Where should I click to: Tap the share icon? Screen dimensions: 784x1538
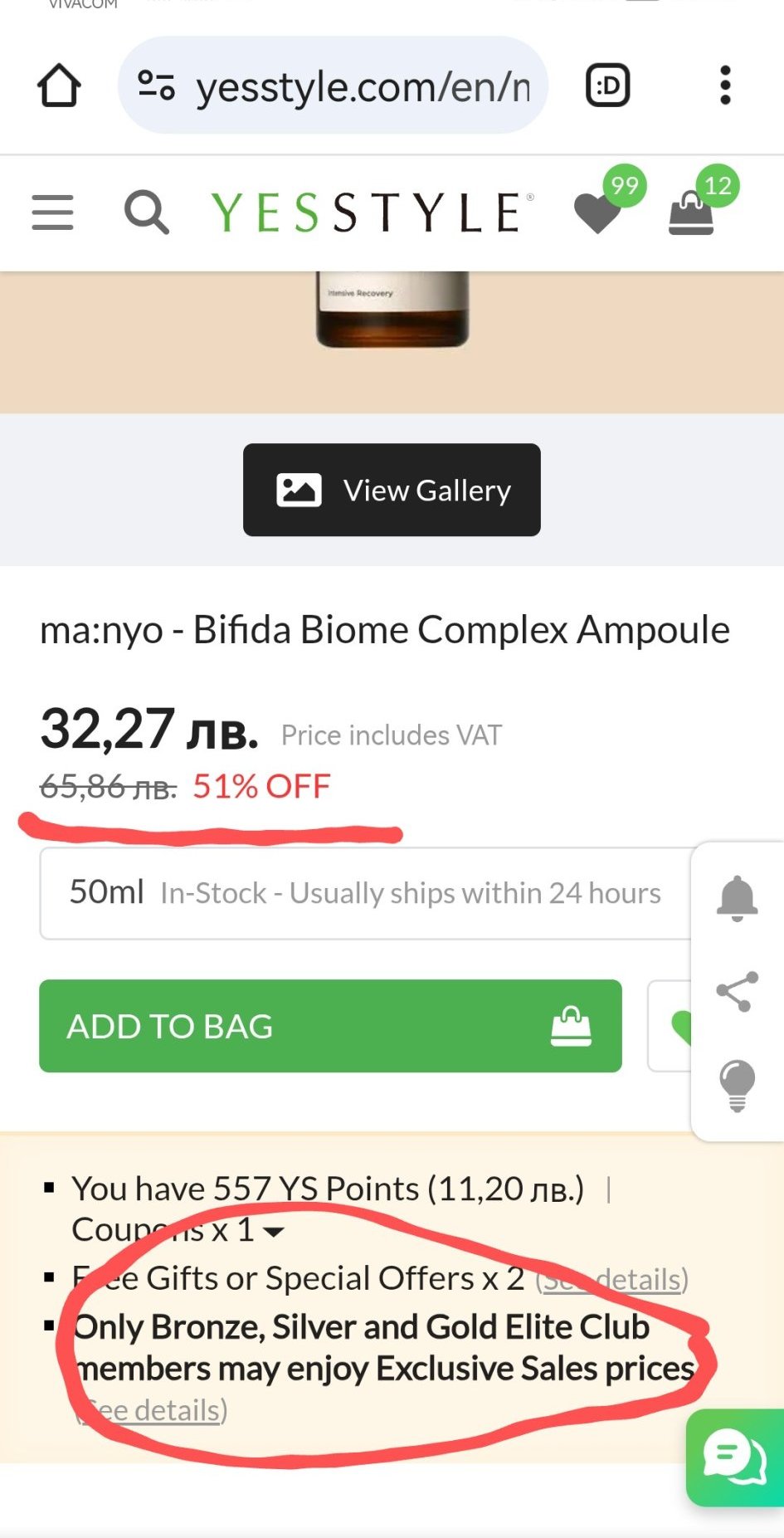click(x=737, y=992)
